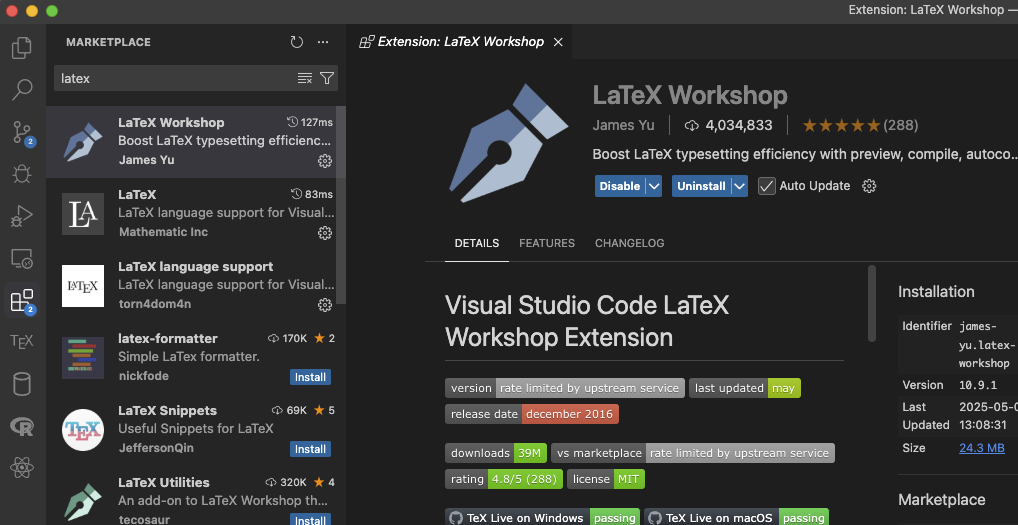Open the Extensions view icon
1018x525 pixels.
pos(23,300)
